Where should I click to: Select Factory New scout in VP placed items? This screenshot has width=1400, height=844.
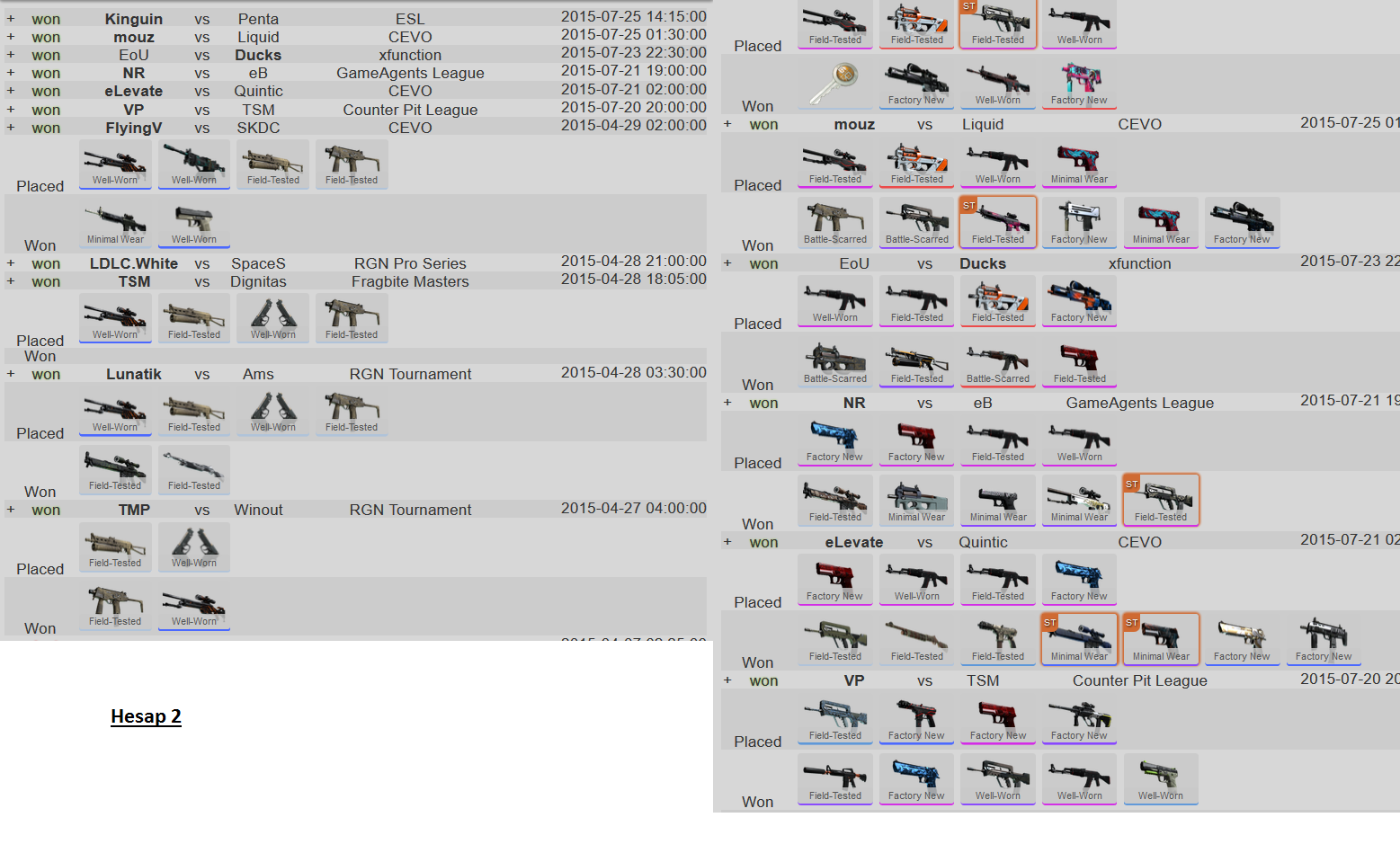[1079, 719]
